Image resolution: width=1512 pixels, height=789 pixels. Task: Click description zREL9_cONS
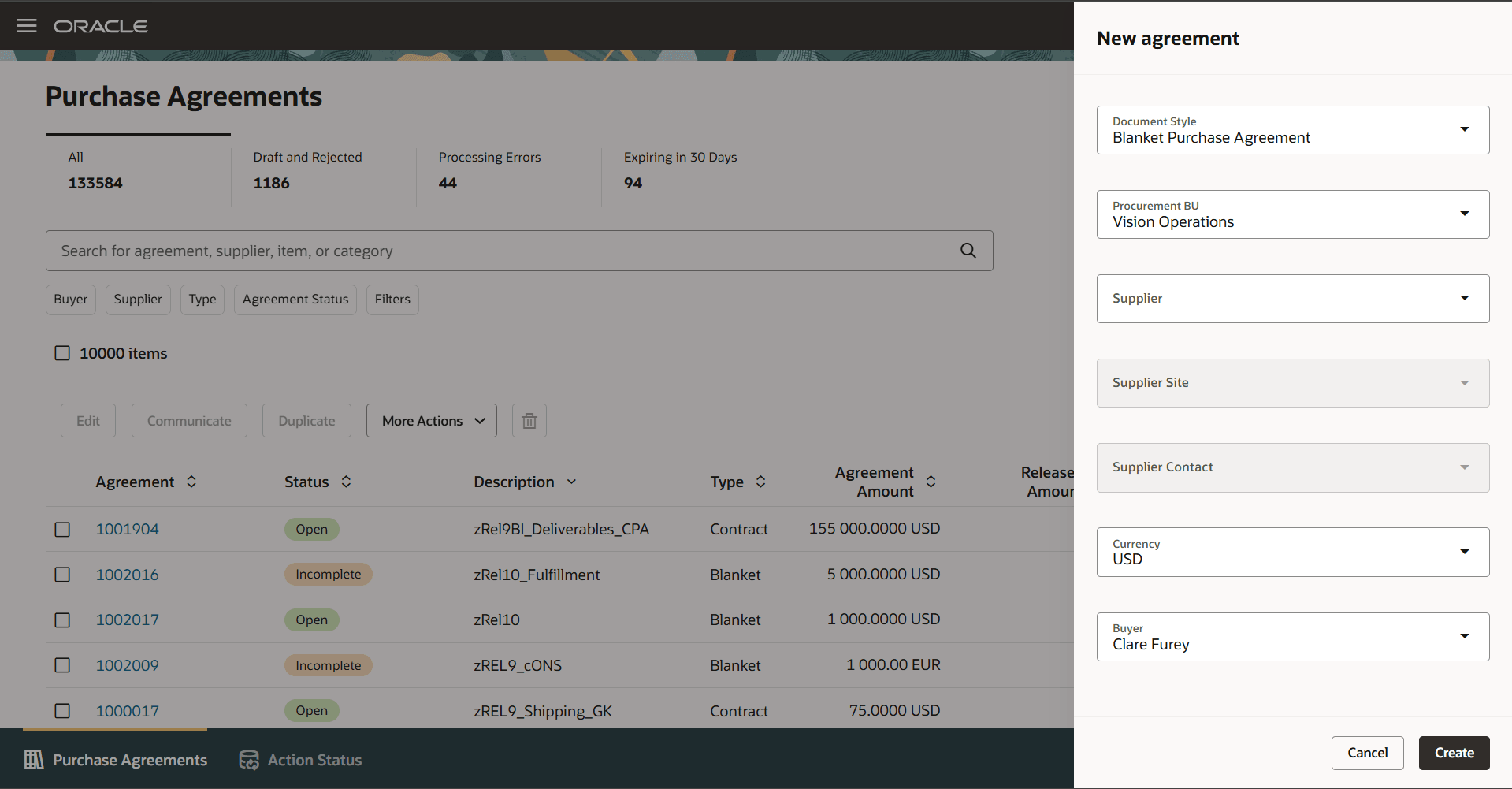(x=518, y=665)
